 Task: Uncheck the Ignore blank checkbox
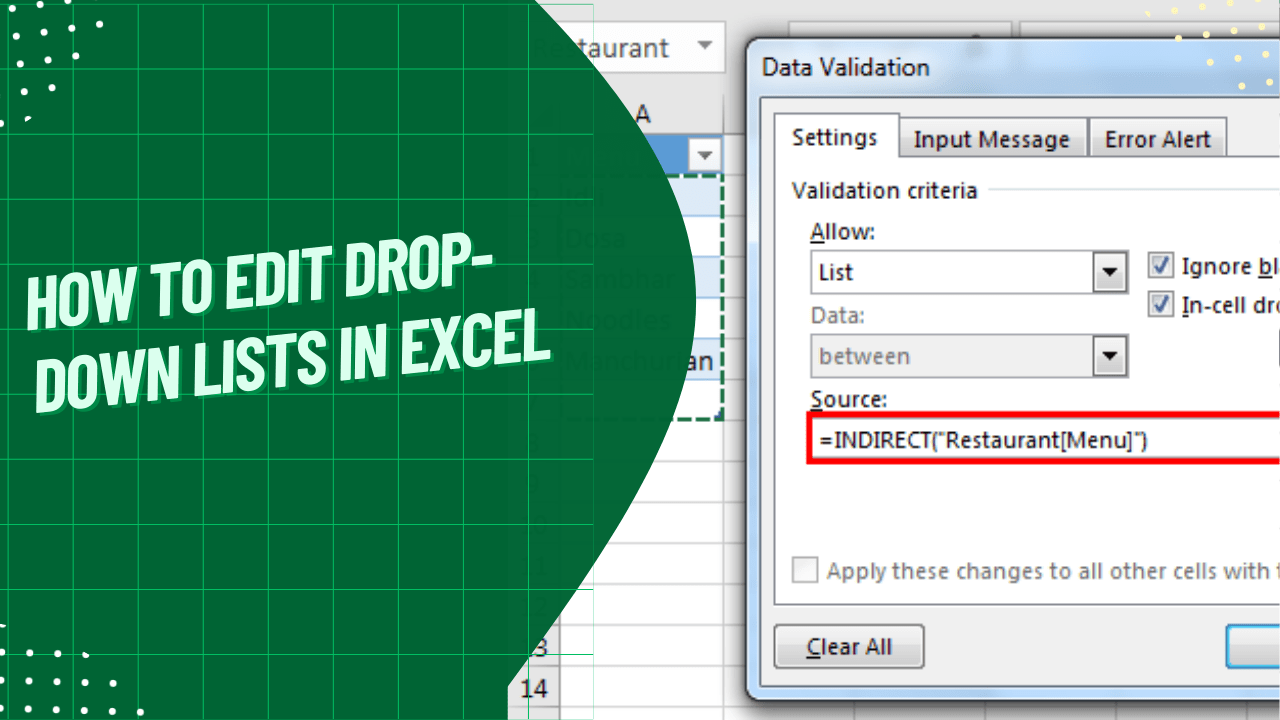pos(1161,266)
